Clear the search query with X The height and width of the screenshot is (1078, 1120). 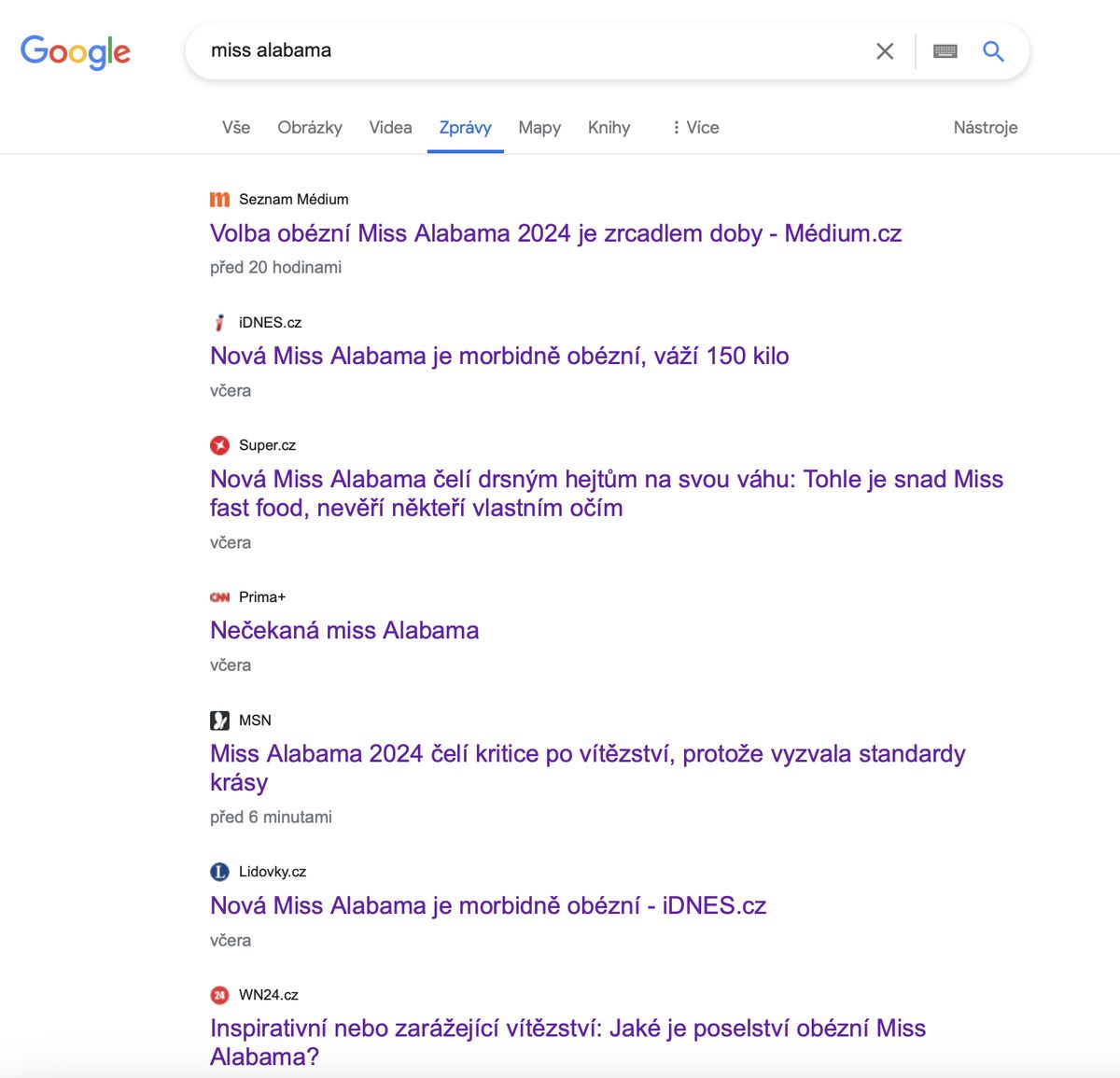pyautogui.click(x=885, y=51)
